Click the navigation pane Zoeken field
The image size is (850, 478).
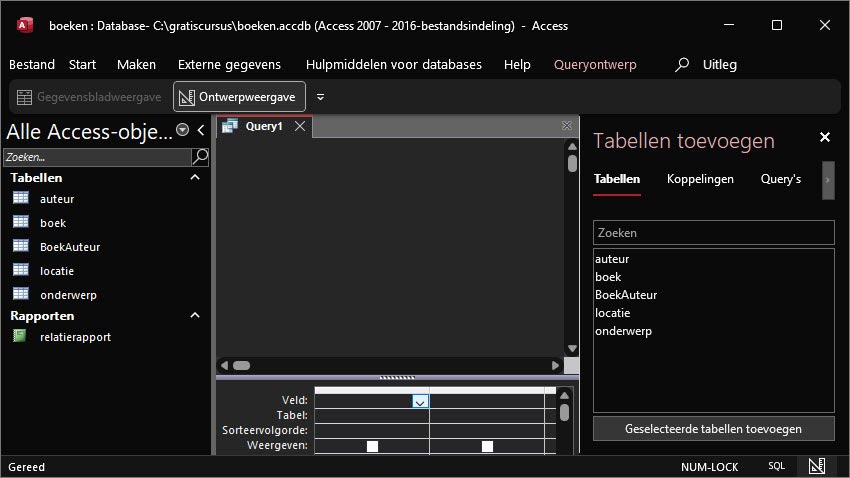[x=98, y=157]
